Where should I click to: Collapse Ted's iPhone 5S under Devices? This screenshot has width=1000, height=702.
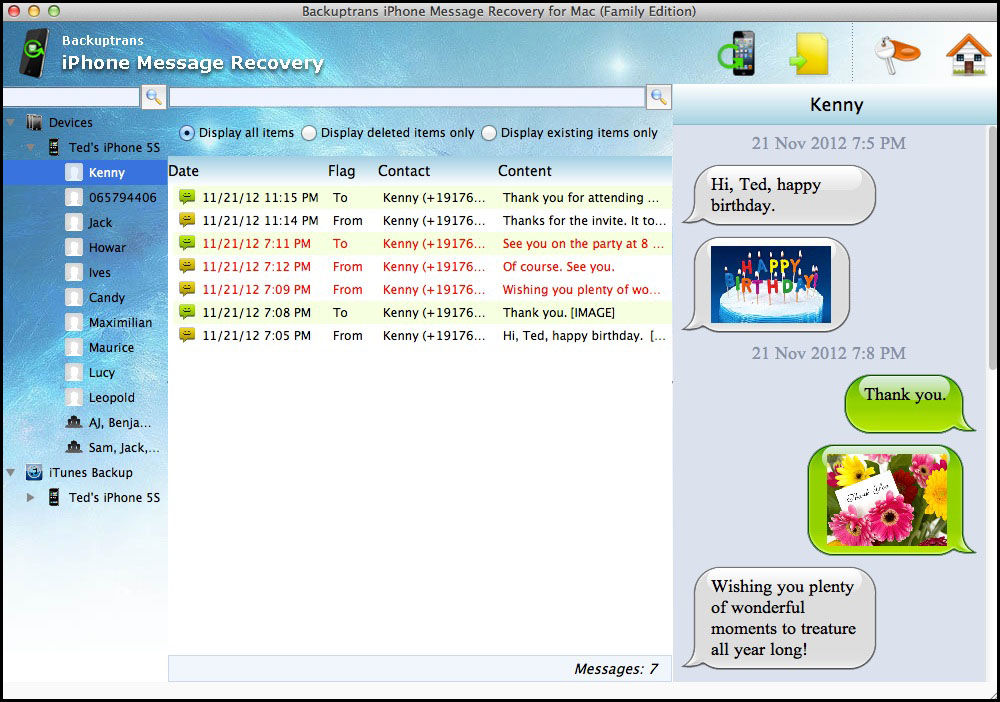coord(30,147)
